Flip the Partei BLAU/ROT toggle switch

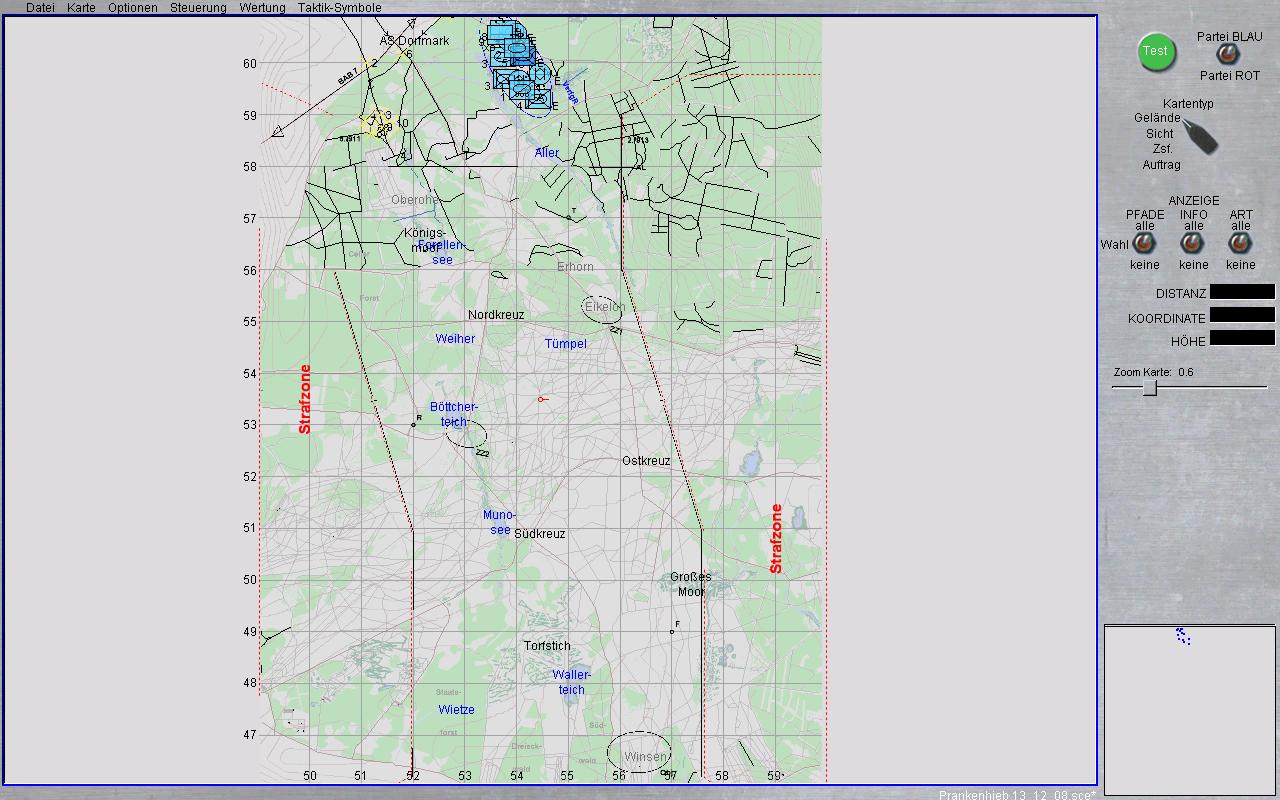(1226, 55)
